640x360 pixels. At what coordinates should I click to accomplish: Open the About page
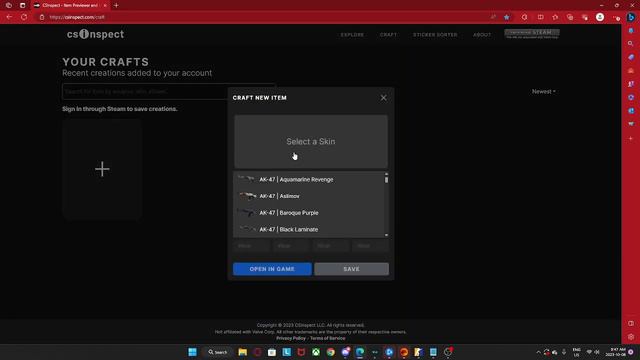click(x=482, y=35)
